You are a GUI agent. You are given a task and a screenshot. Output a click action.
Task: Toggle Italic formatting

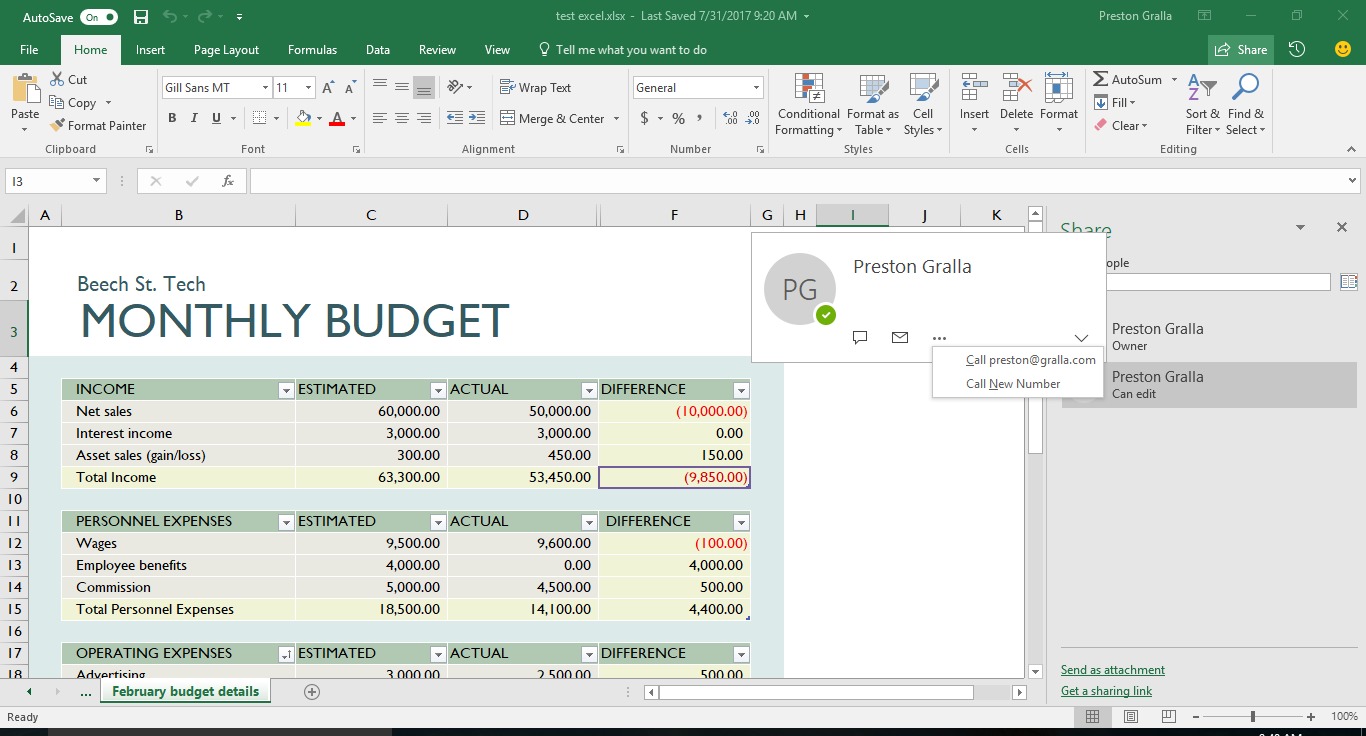pos(194,118)
